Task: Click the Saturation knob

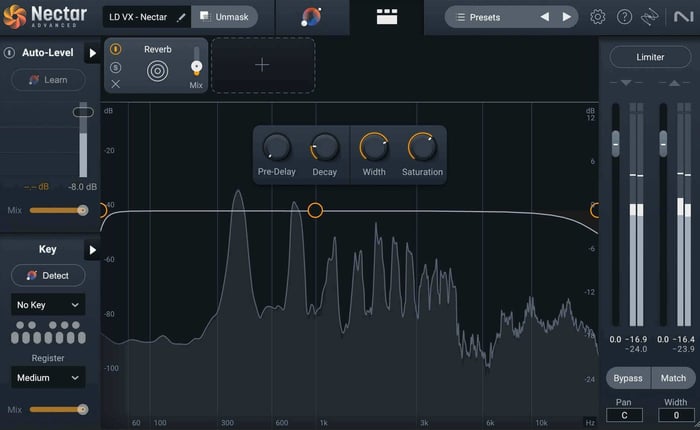Action: tap(422, 147)
